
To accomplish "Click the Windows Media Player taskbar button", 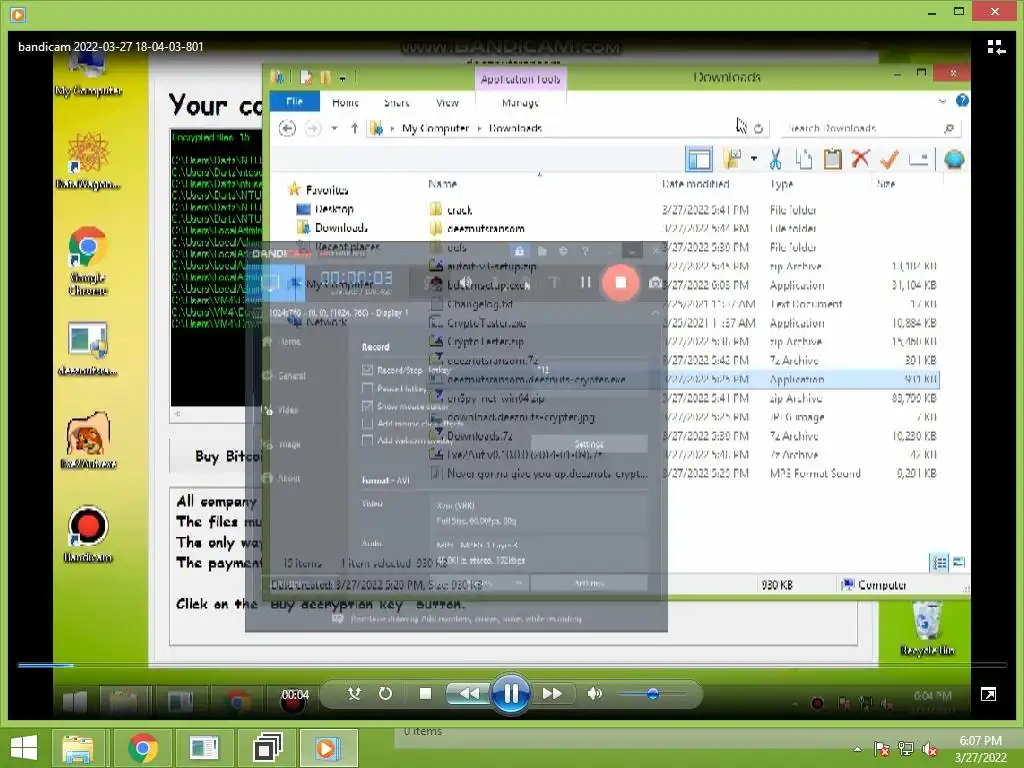I will pyautogui.click(x=328, y=748).
